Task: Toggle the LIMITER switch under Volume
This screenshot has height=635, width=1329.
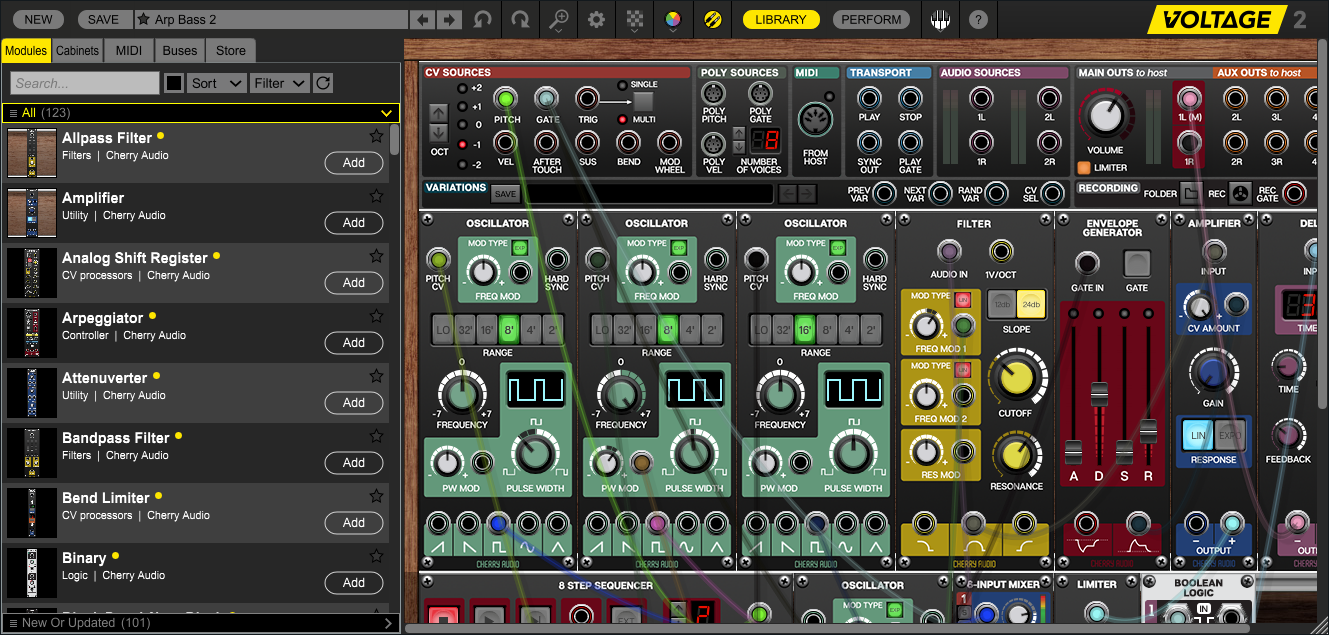Action: (1083, 168)
